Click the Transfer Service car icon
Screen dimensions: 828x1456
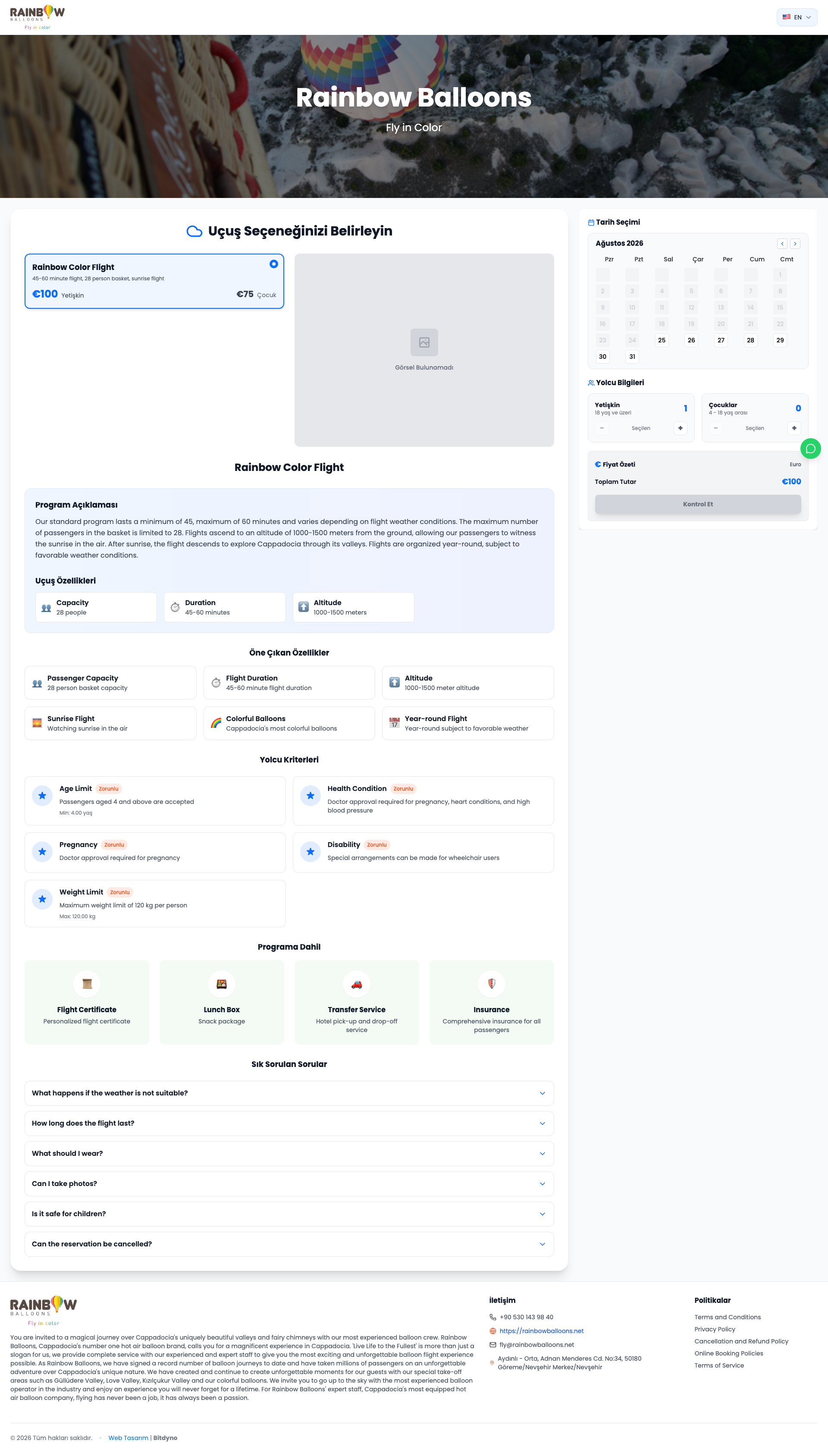point(357,984)
